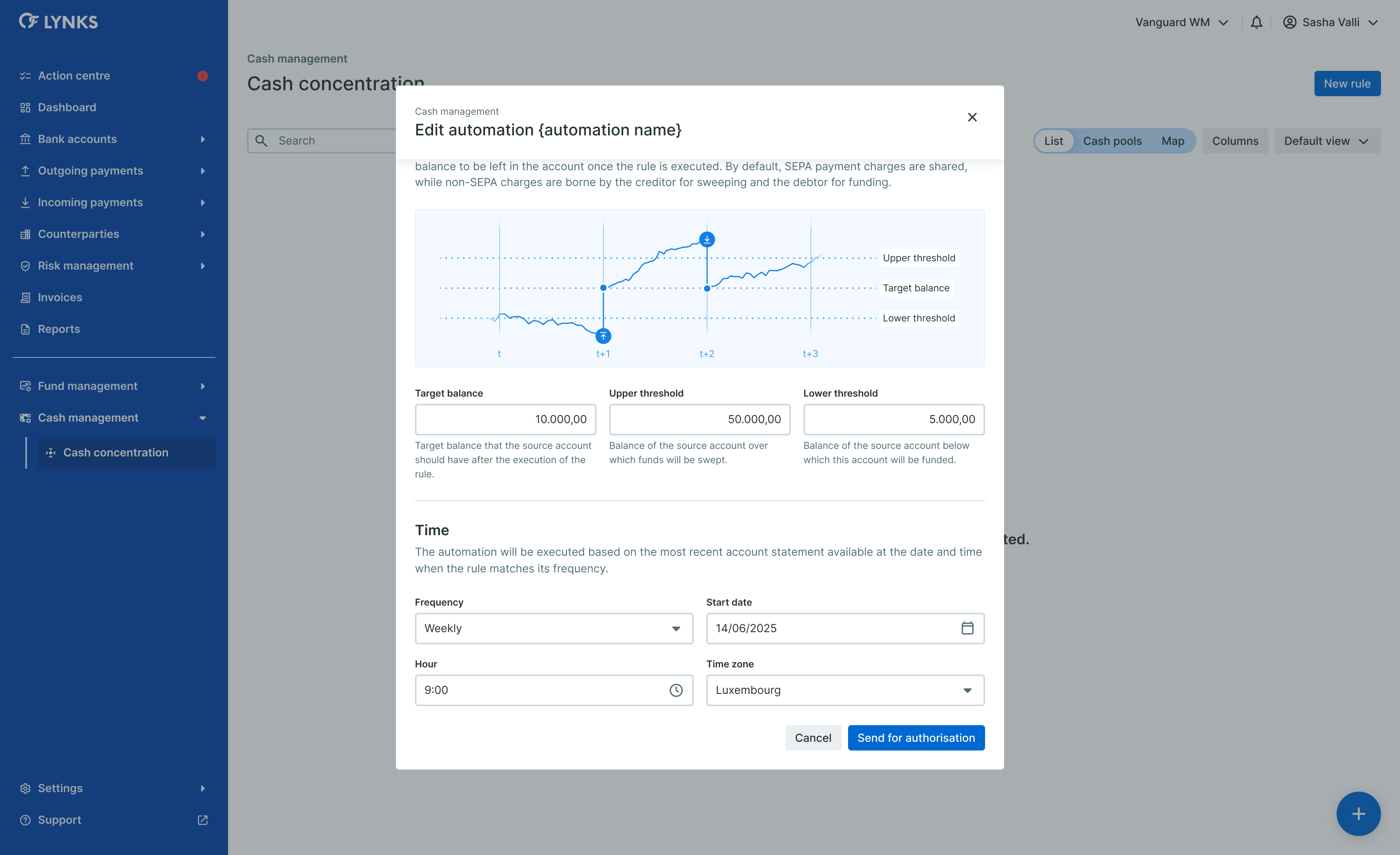The image size is (1400, 855).
Task: Click the upload arrow marker at t+1
Action: tap(603, 336)
